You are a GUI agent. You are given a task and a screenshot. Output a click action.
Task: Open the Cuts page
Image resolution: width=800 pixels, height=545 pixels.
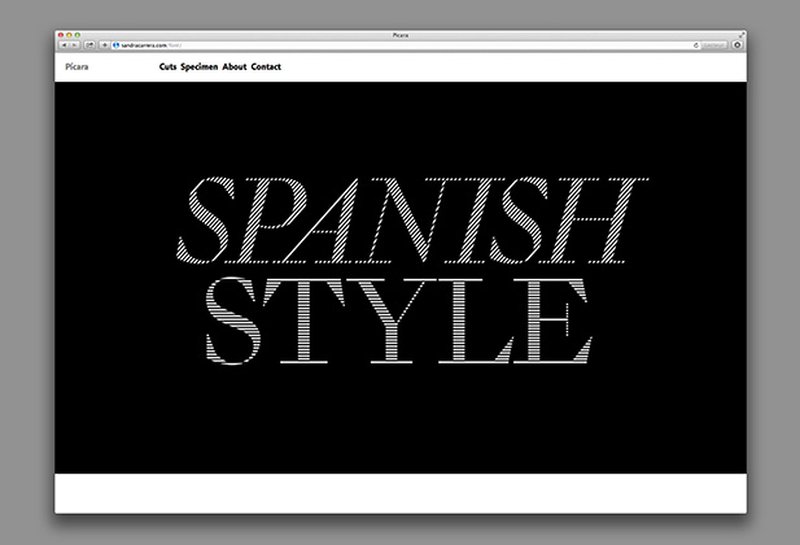tap(168, 67)
